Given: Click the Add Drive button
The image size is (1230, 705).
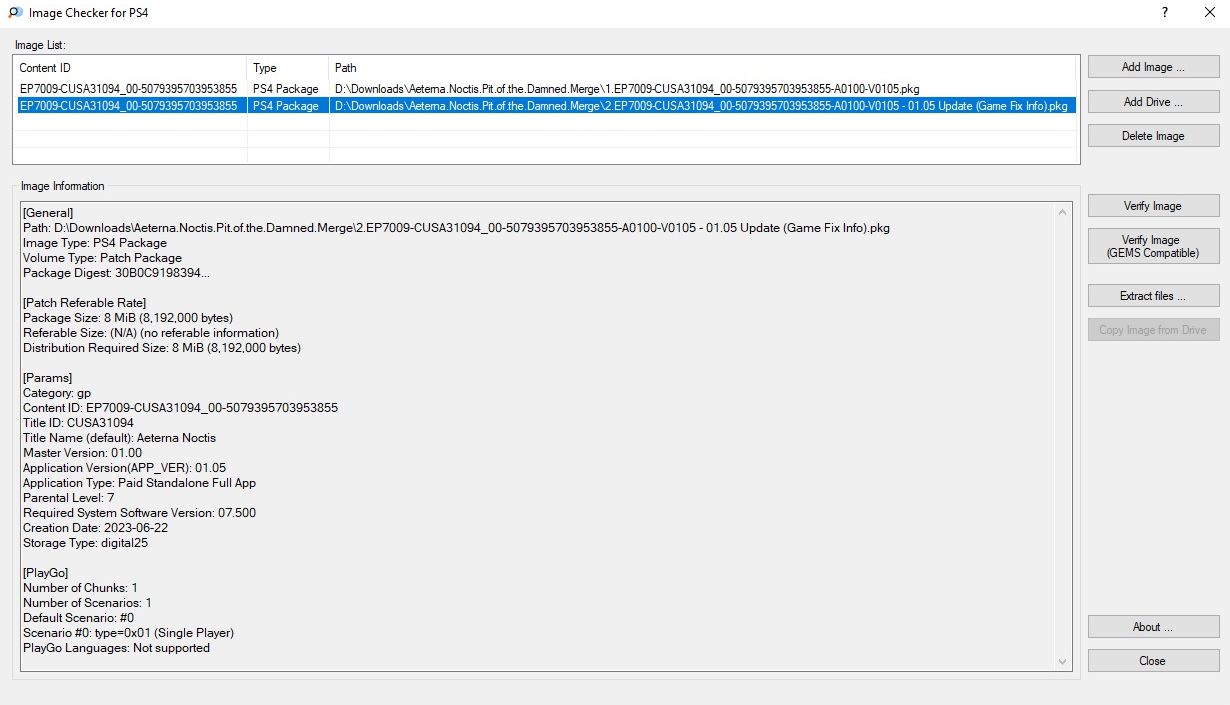Looking at the screenshot, I should click(1153, 102).
